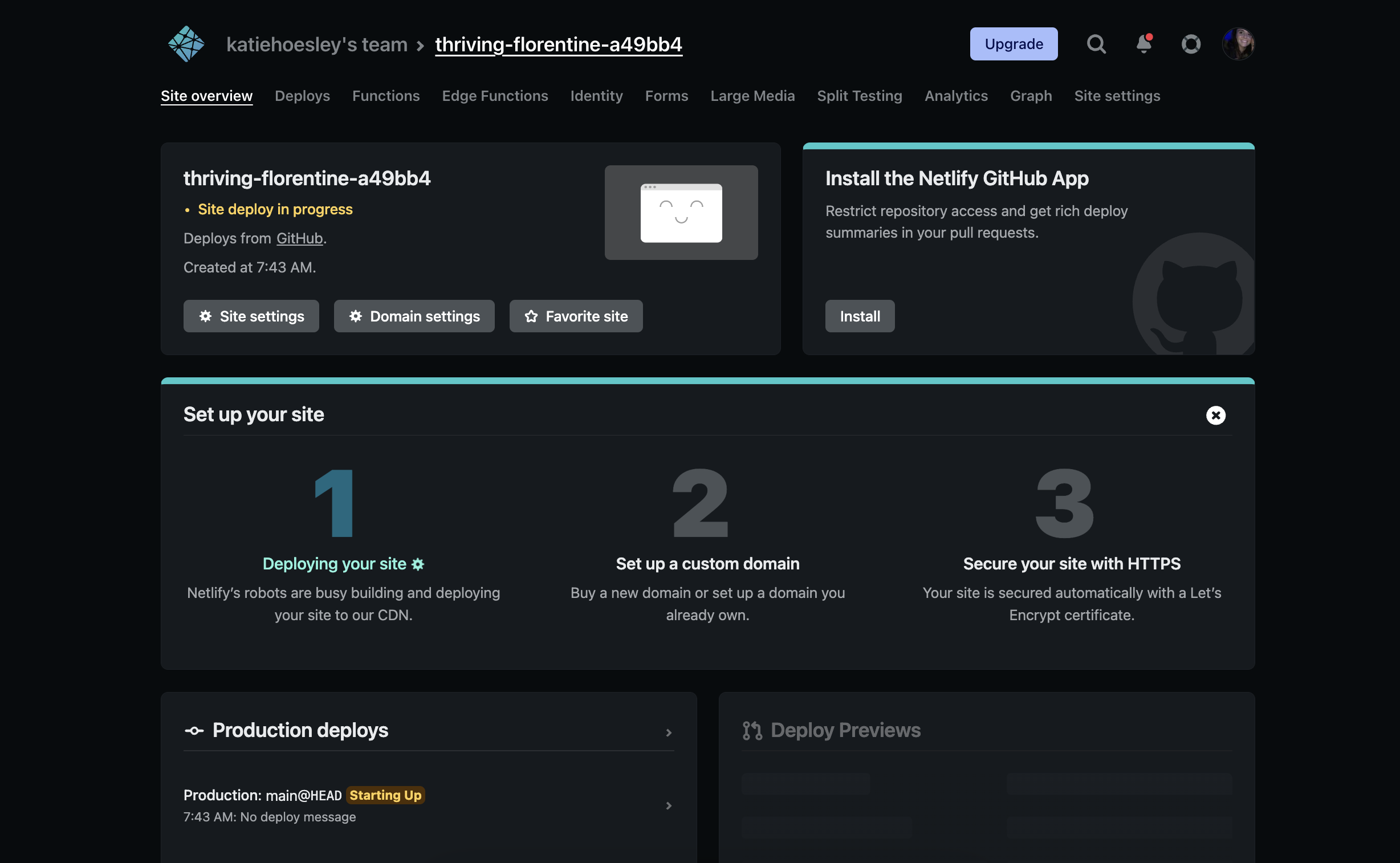Click the site preview thumbnail

[681, 213]
